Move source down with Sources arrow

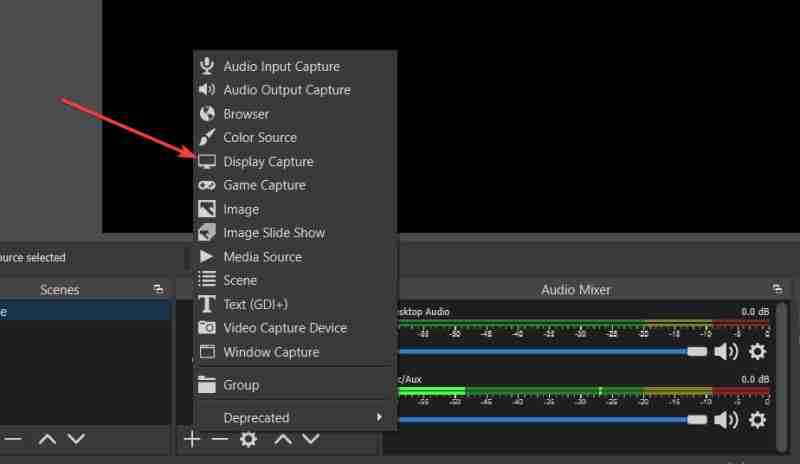pyautogui.click(x=311, y=439)
